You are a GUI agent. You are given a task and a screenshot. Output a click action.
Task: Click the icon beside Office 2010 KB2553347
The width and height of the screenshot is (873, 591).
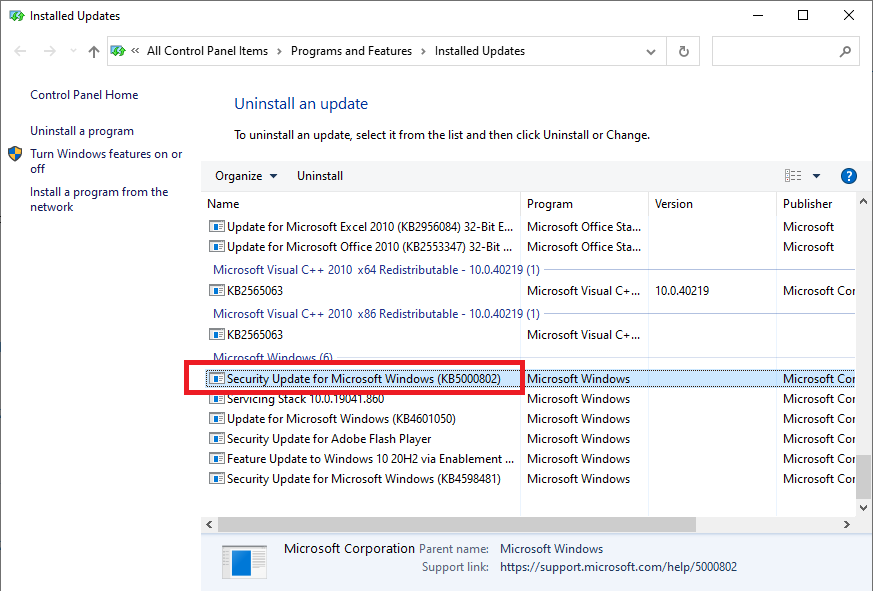216,247
